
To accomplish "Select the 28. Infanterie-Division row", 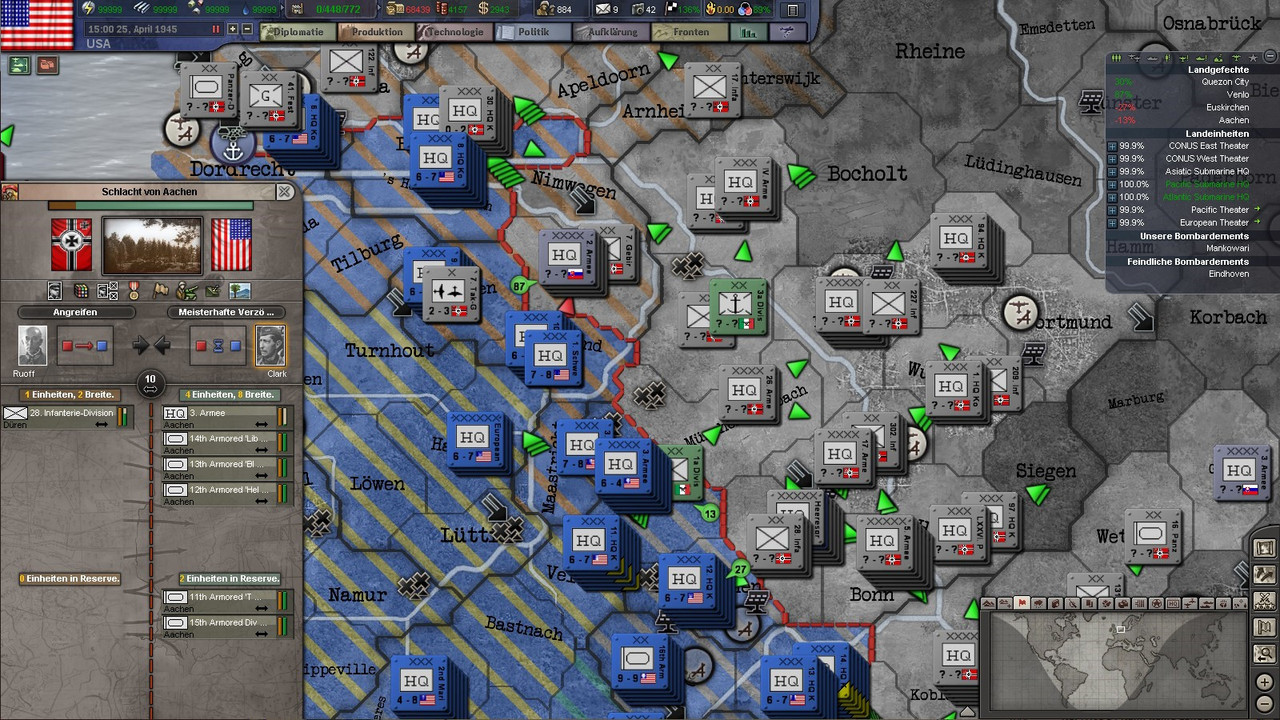I will [66, 415].
